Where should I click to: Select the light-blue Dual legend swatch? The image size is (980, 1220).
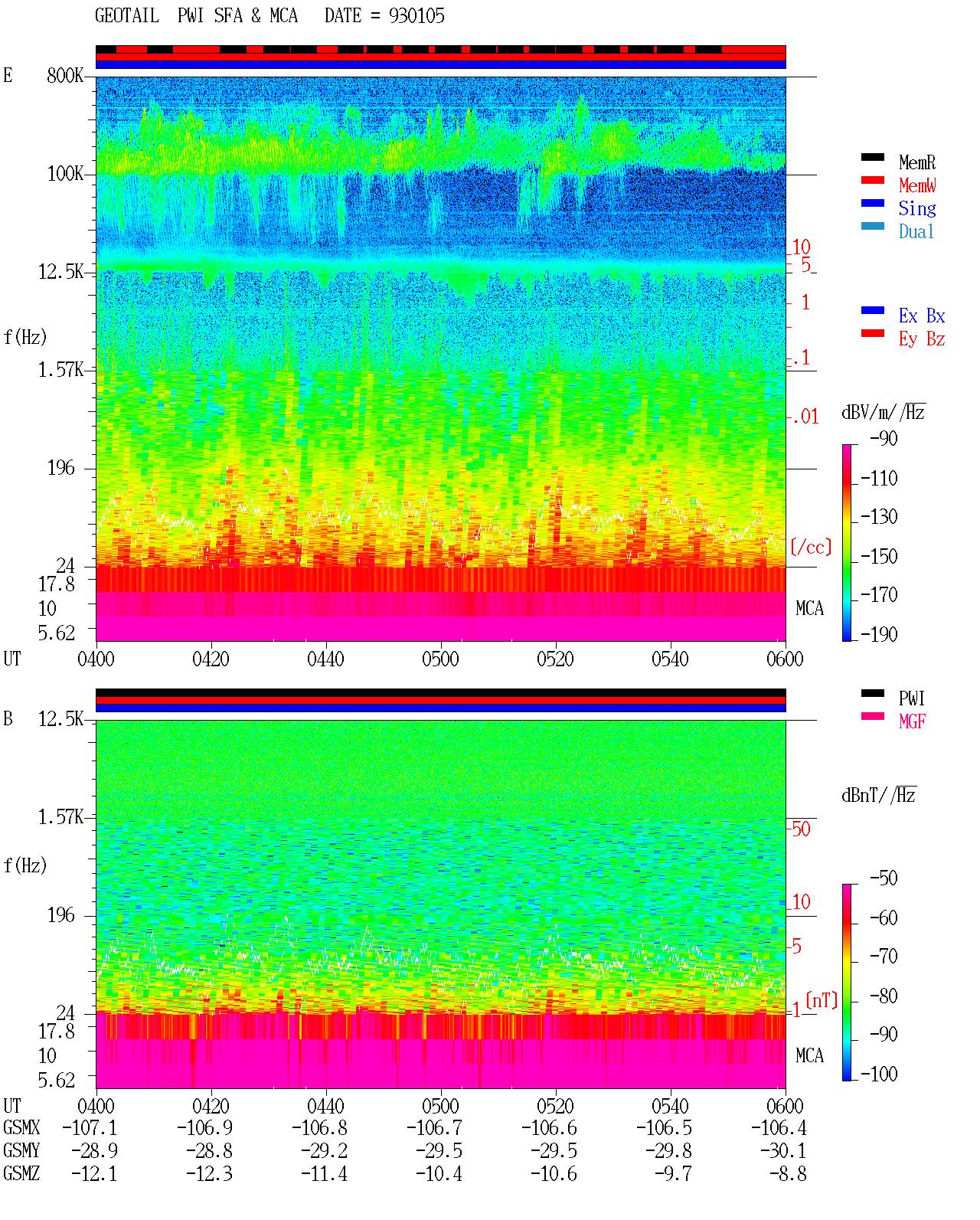(x=873, y=226)
